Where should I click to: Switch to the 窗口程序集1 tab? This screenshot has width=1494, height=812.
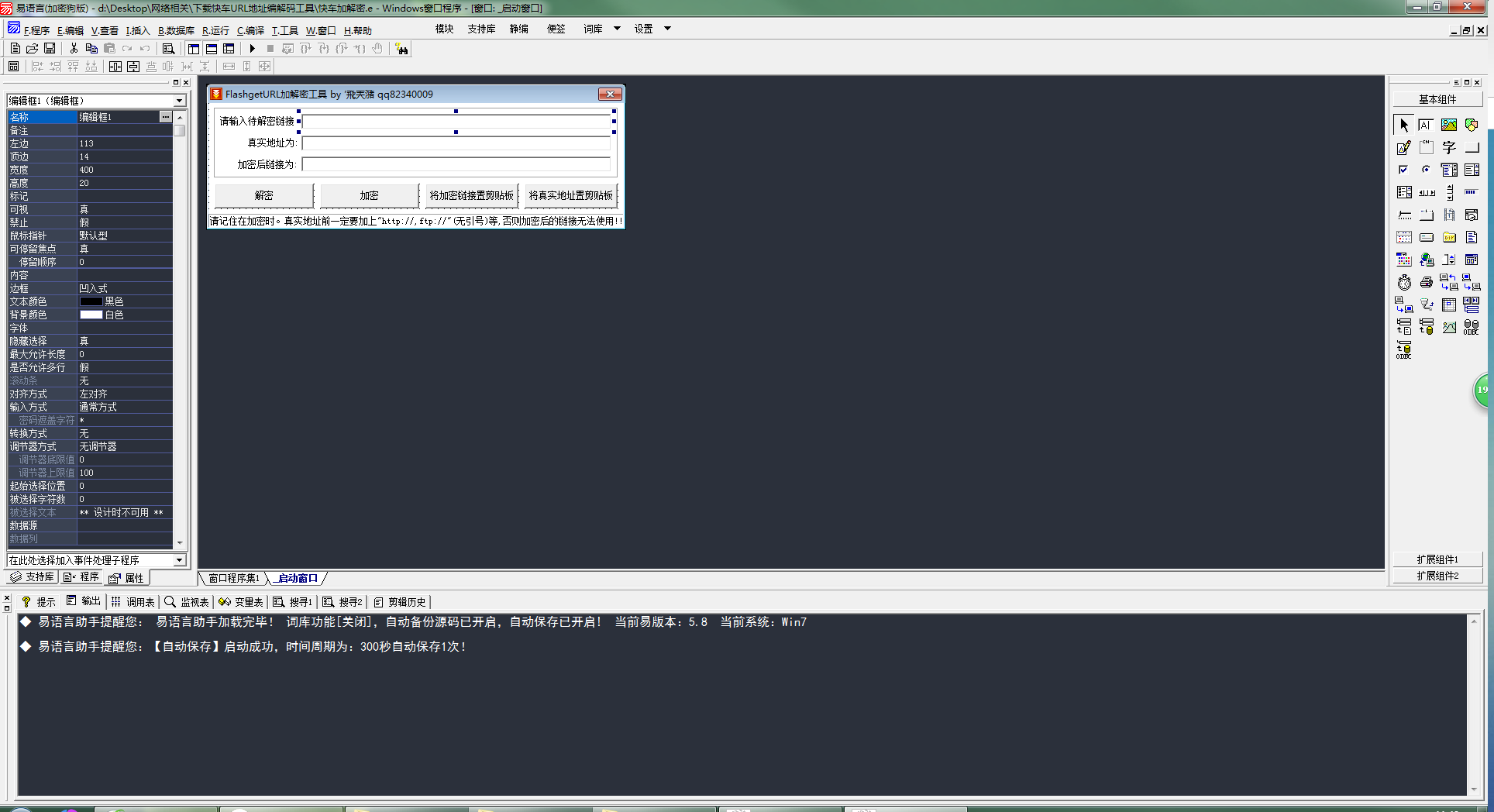click(234, 578)
